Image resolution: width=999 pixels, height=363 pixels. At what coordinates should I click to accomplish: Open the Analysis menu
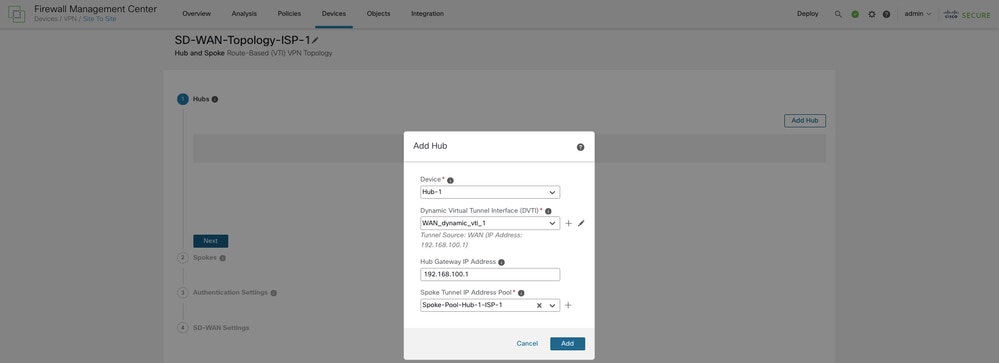click(245, 14)
